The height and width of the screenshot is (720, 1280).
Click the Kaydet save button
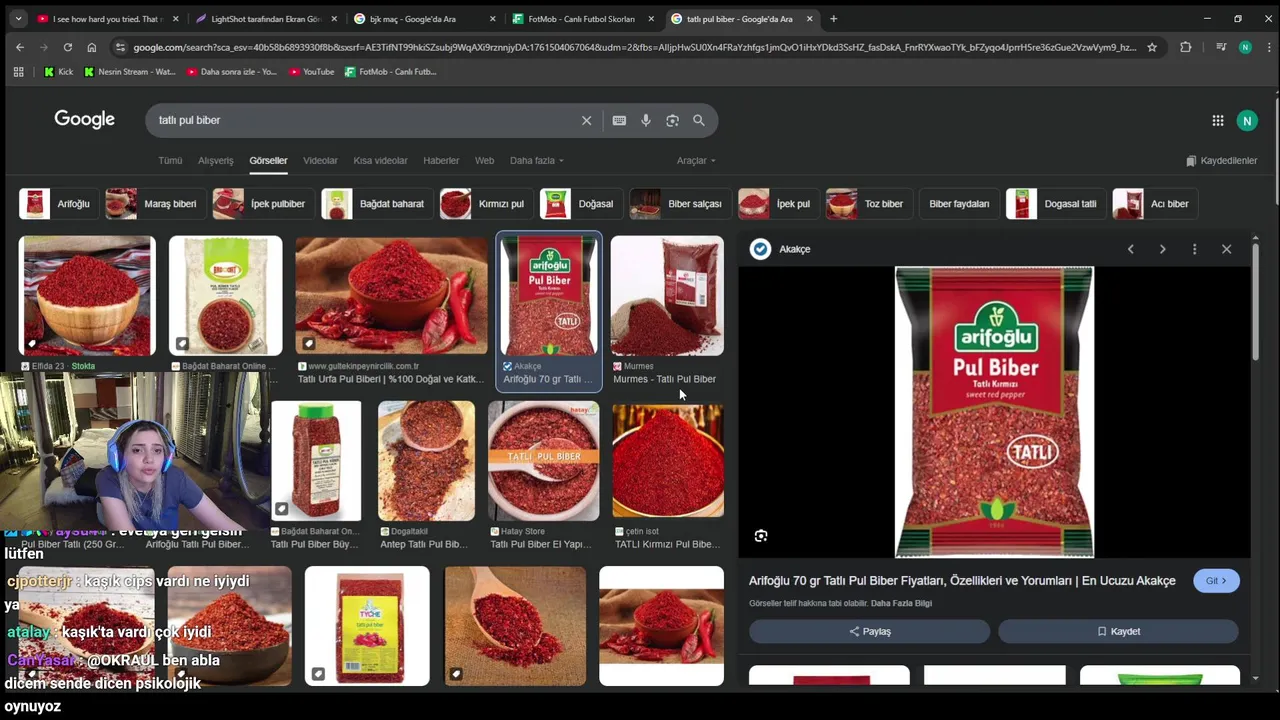pos(1118,632)
